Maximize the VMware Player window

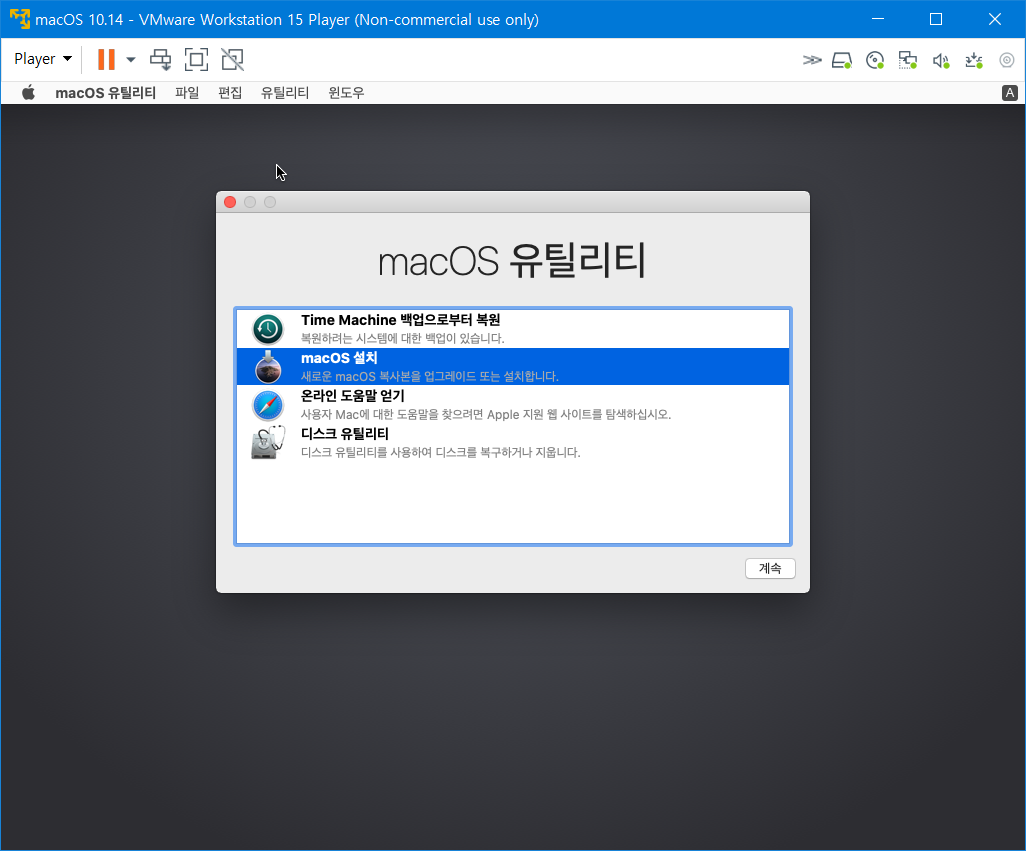[936, 19]
